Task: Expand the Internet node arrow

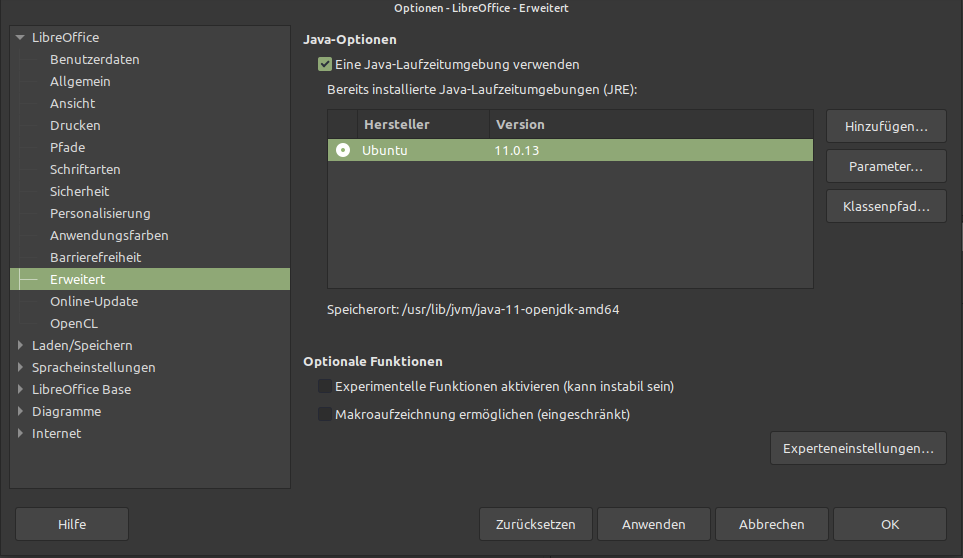Action: pos(20,433)
